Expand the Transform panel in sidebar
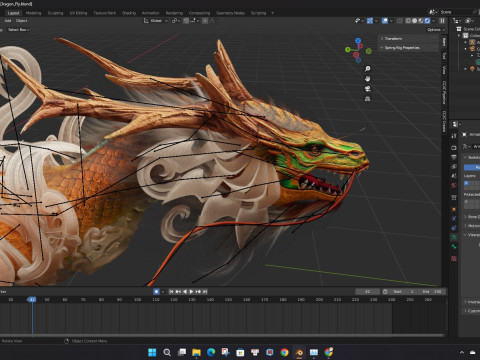Viewport: 480px width, 360px height. (x=408, y=39)
